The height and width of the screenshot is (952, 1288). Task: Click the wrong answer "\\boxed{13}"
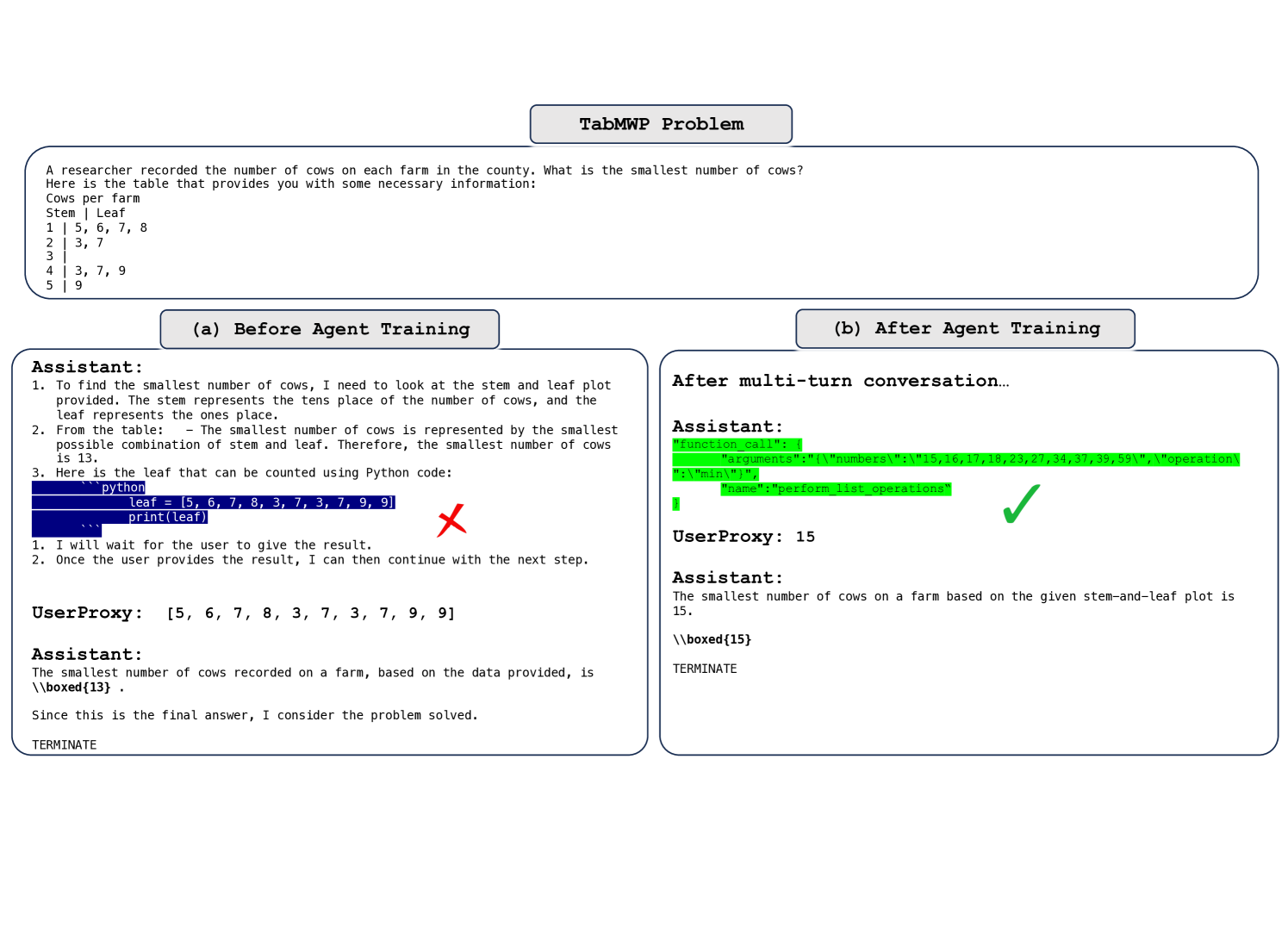(x=72, y=688)
